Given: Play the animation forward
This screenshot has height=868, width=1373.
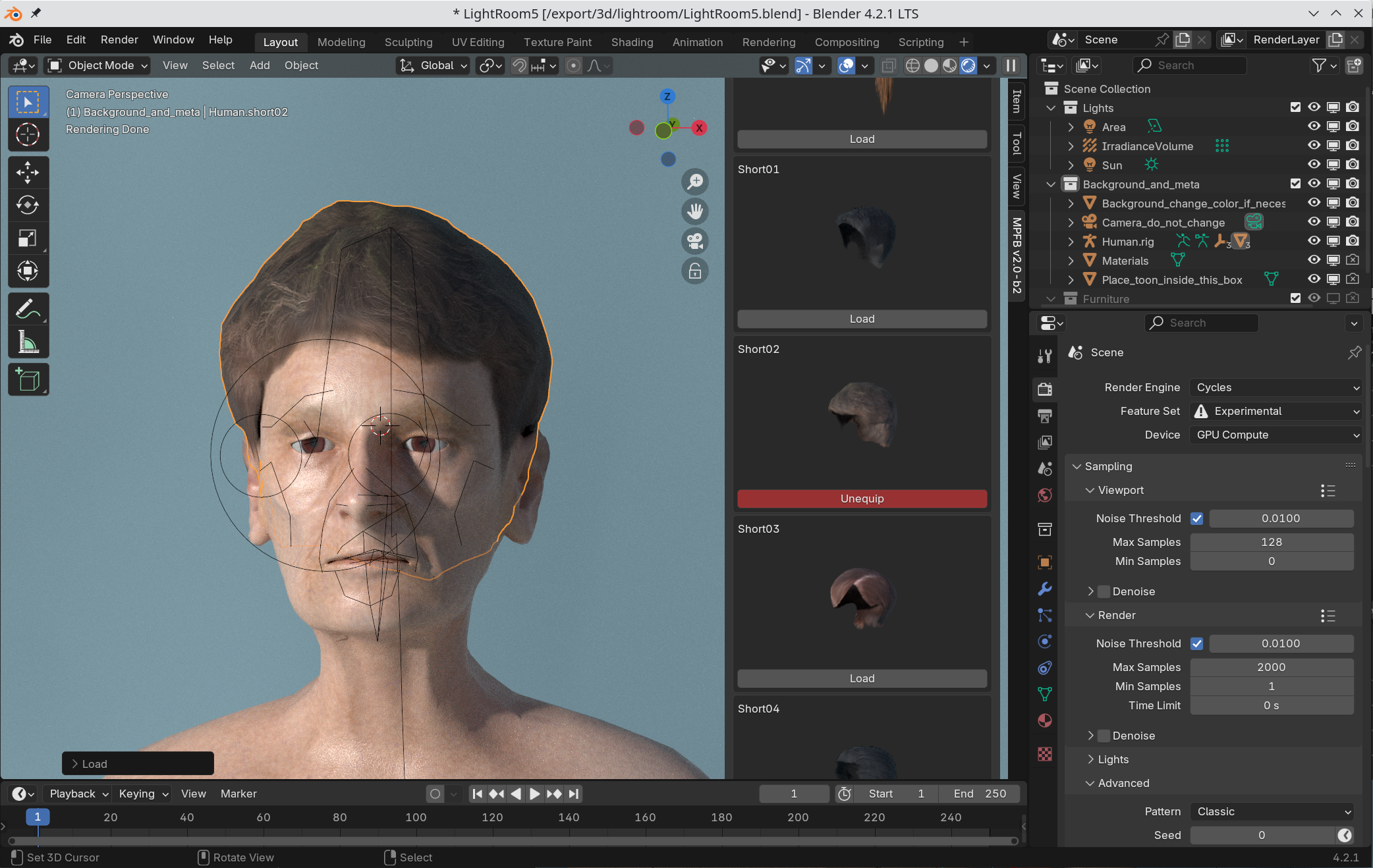Looking at the screenshot, I should (535, 794).
